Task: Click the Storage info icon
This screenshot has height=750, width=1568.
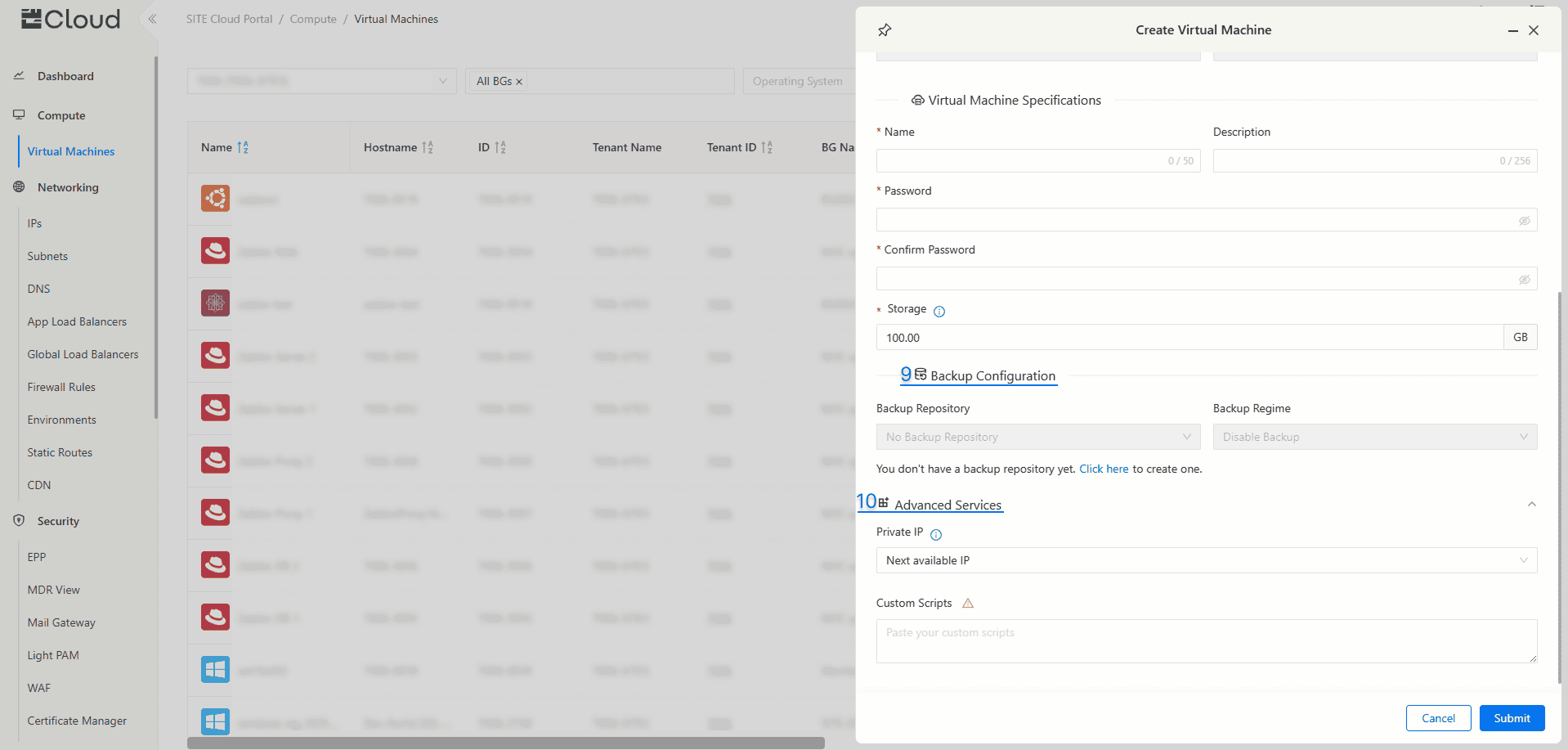Action: (x=939, y=311)
